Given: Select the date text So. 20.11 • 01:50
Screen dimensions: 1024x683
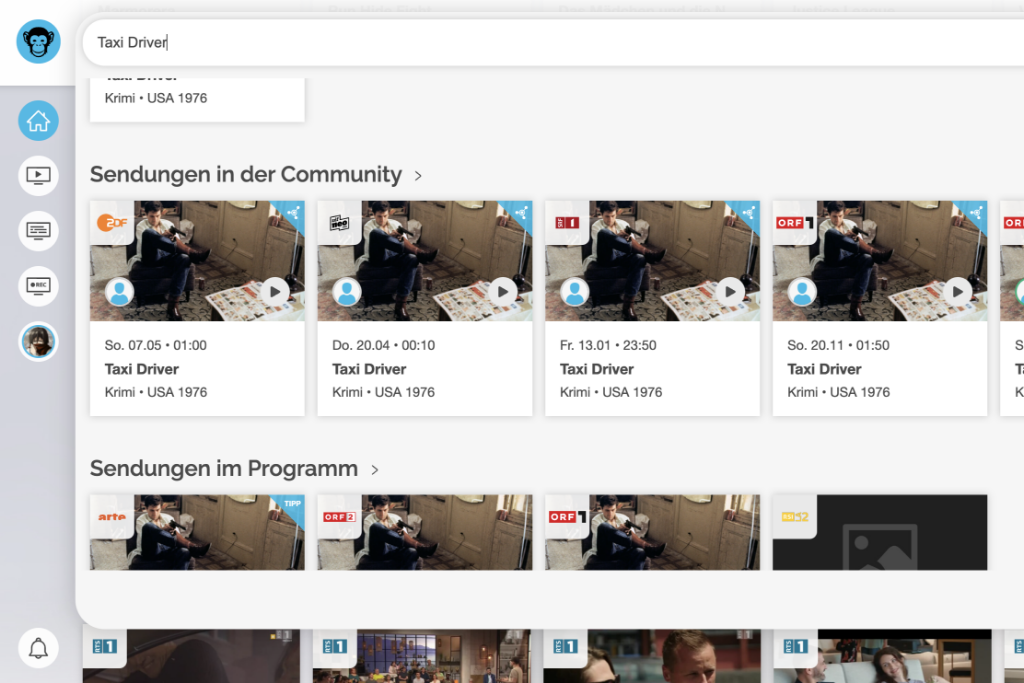Looking at the screenshot, I should coord(838,345).
